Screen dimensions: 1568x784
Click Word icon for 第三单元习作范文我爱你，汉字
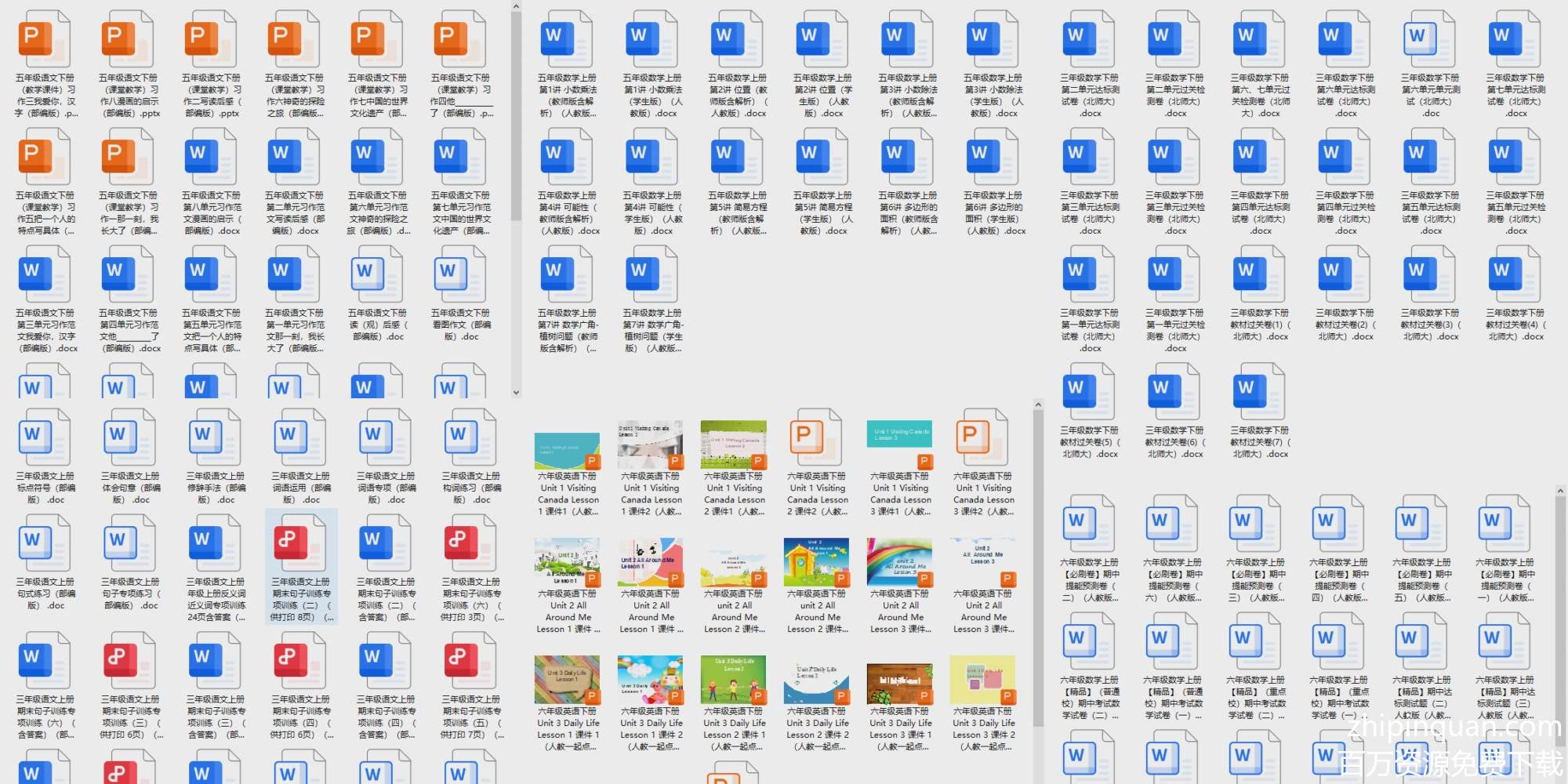click(x=45, y=273)
